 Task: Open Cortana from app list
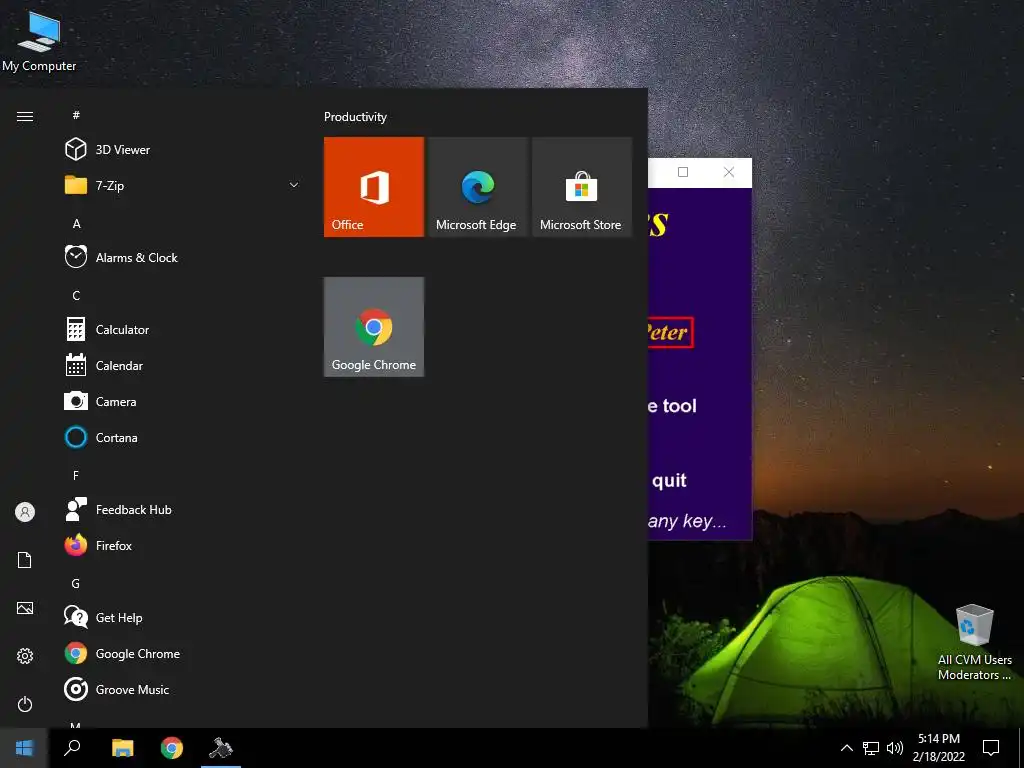183,437
